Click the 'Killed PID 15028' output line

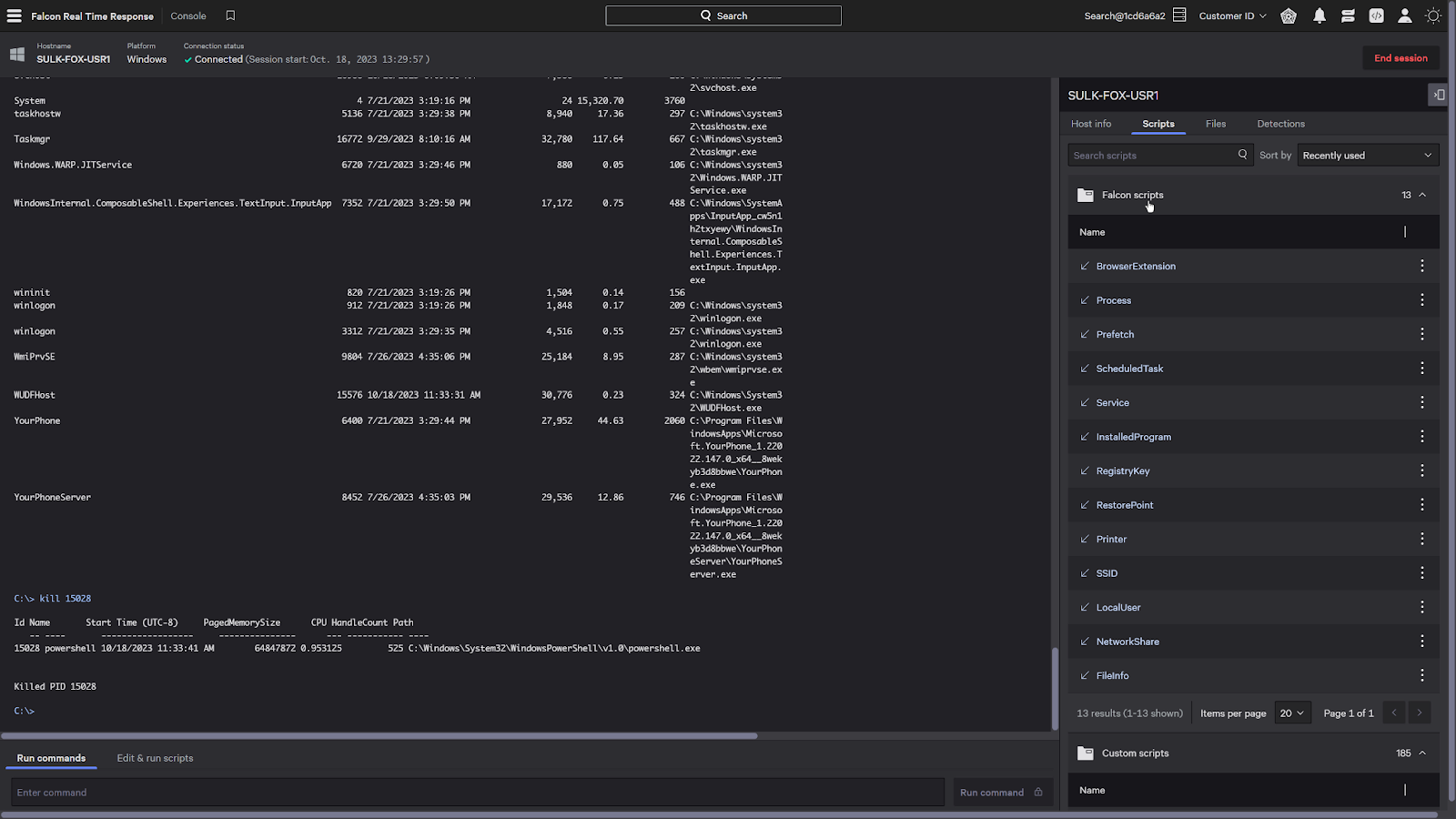55,686
